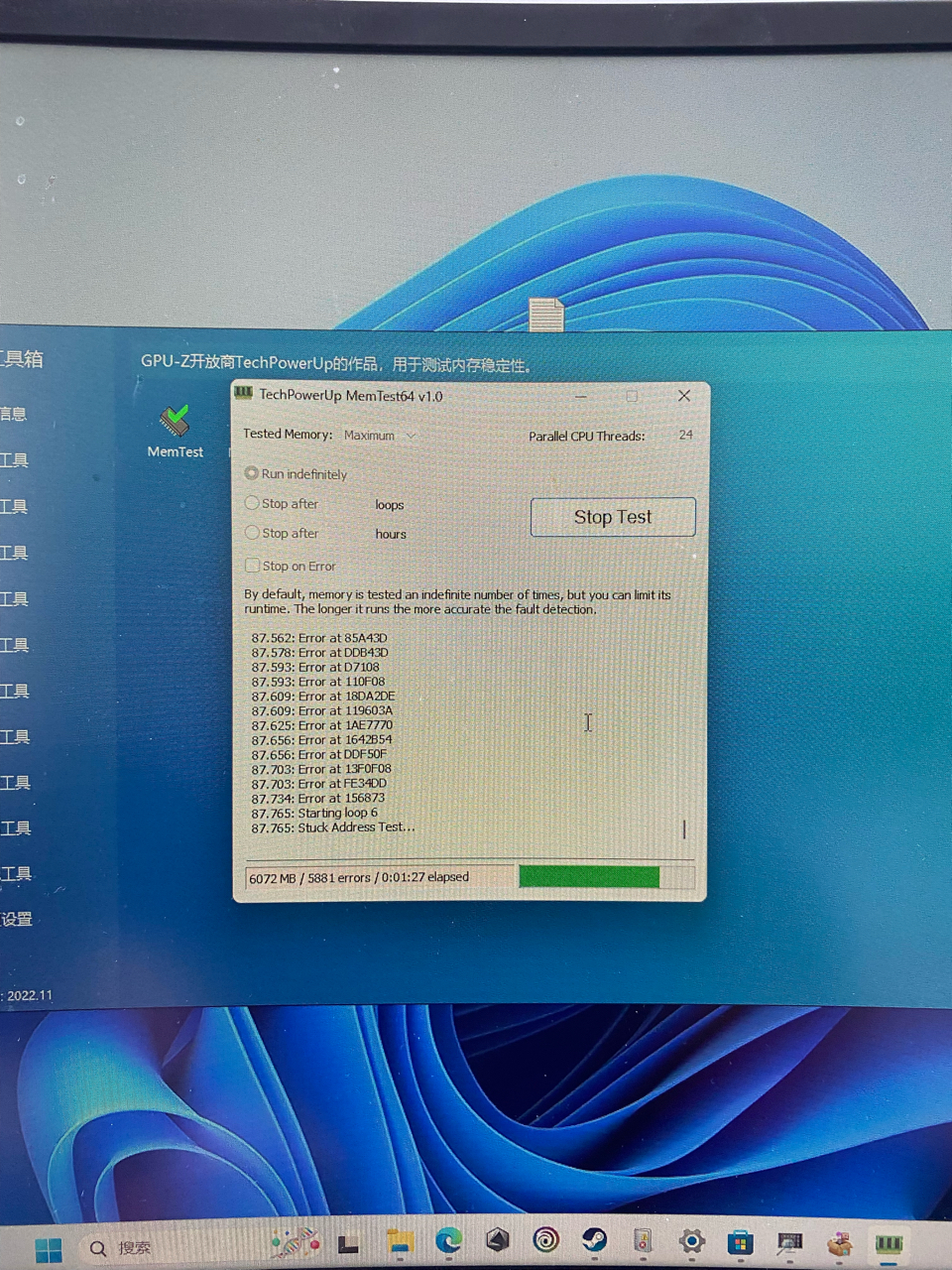The image size is (952, 1270).
Task: Open File Explorer from the taskbar
Action: (x=400, y=1241)
